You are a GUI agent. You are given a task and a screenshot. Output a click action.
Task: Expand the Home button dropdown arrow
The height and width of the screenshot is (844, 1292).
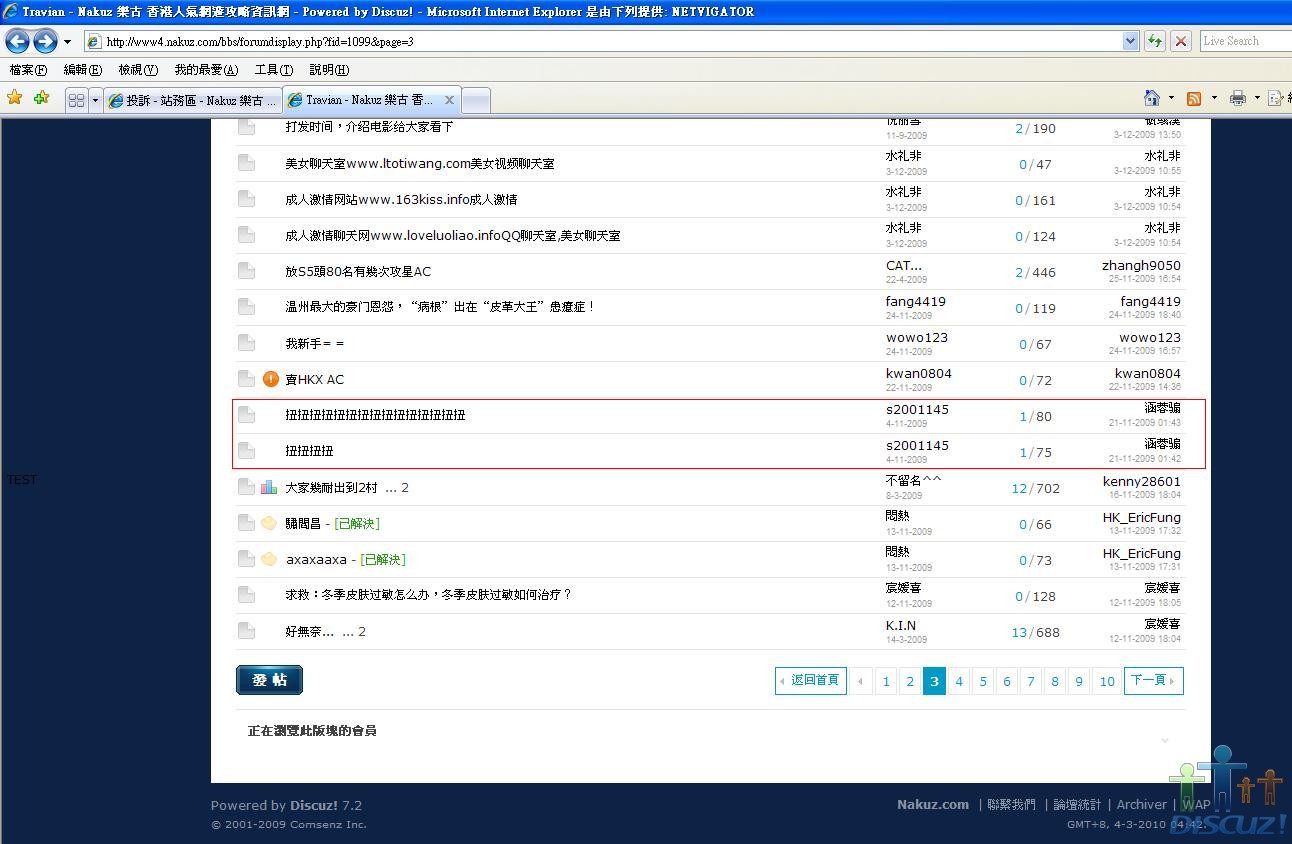[x=1171, y=98]
